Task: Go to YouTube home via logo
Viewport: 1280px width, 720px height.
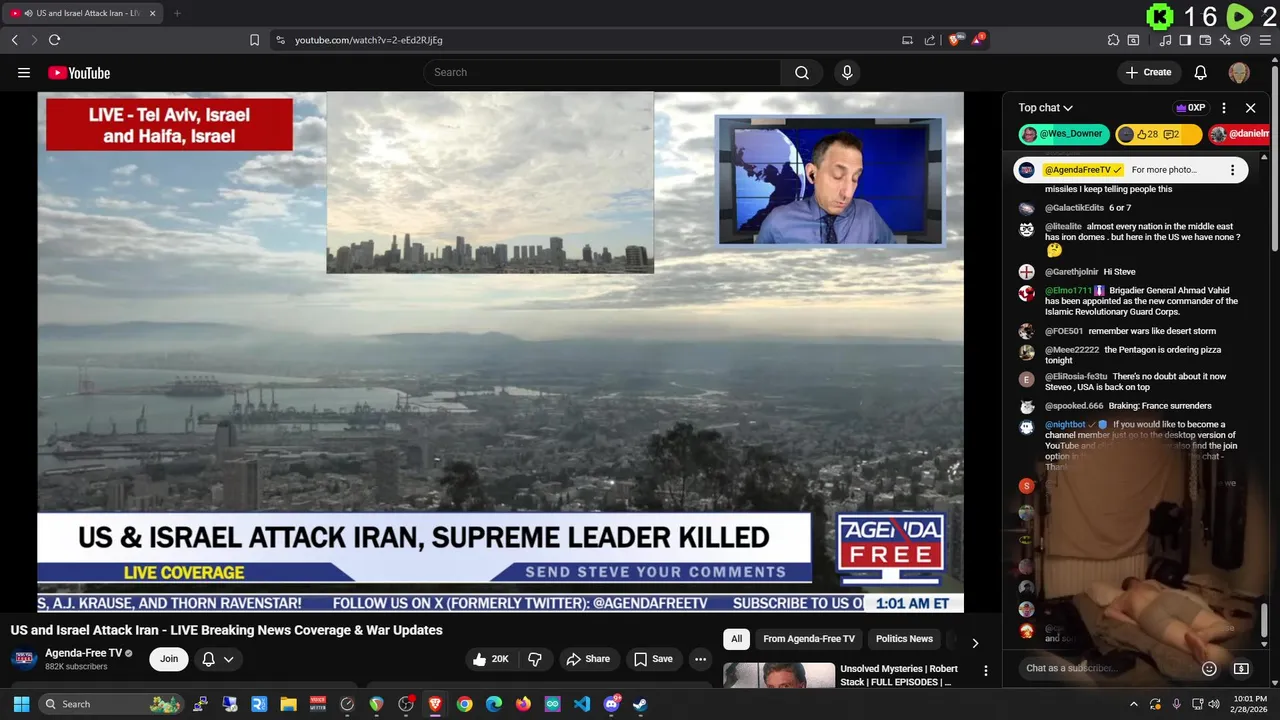Action: point(79,72)
